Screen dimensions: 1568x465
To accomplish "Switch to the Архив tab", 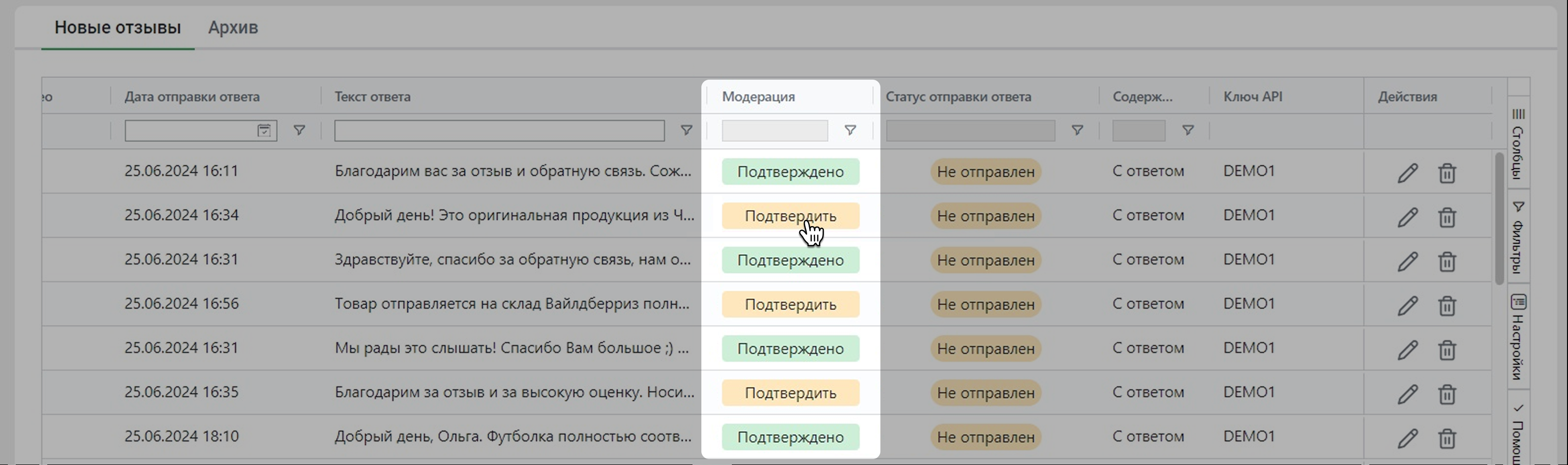I will point(233,28).
